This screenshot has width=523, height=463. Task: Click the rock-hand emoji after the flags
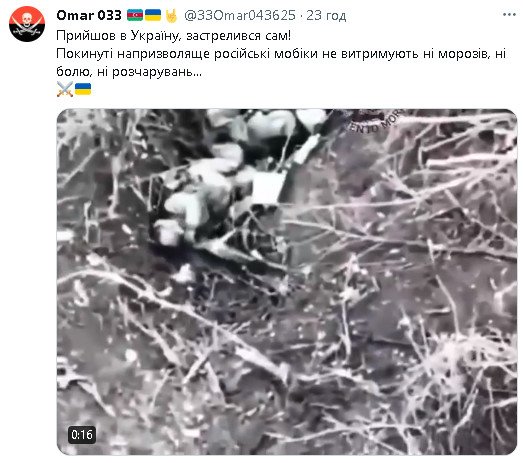point(171,16)
